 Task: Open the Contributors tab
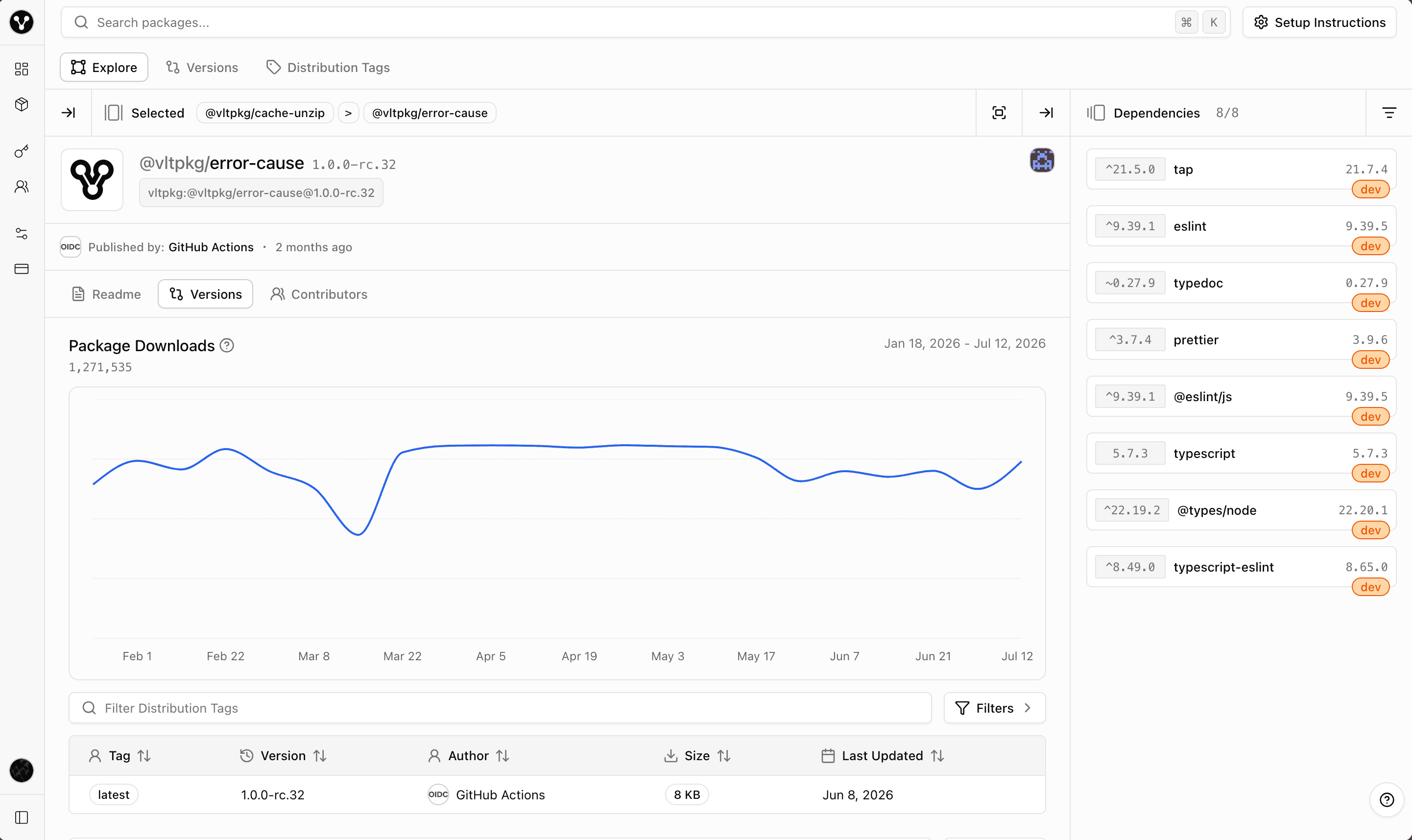pyautogui.click(x=319, y=294)
